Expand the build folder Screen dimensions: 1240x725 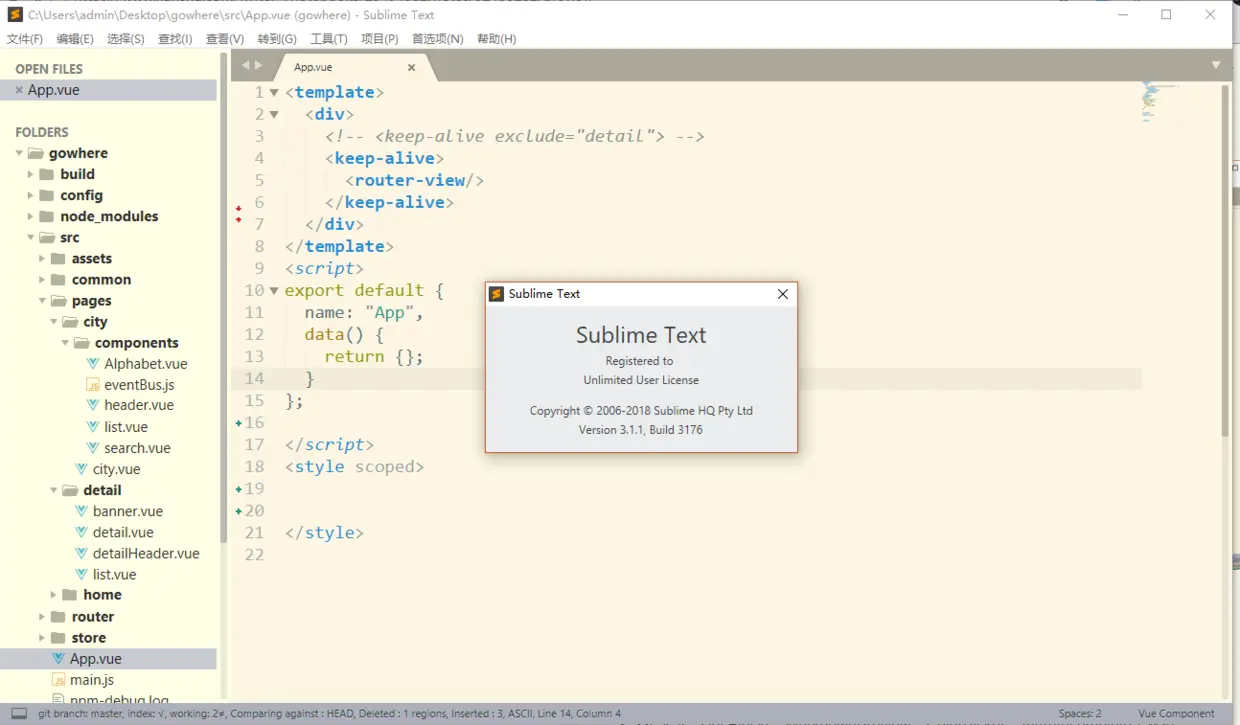30,174
